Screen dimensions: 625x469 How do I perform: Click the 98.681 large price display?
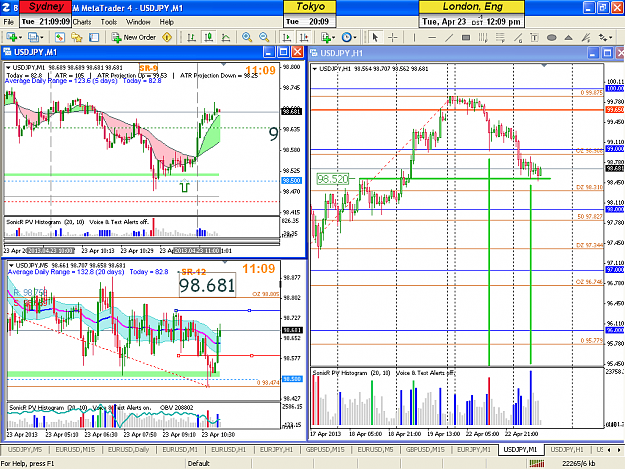pos(207,285)
